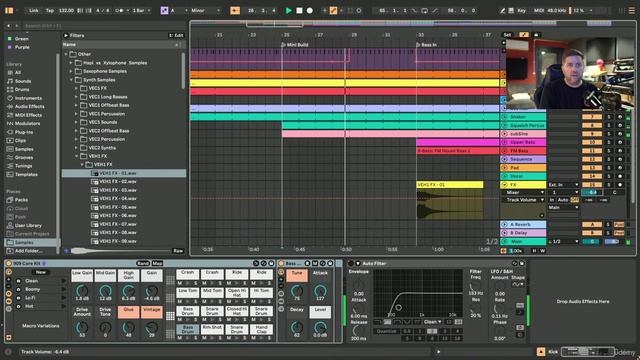Image resolution: width=640 pixels, height=360 pixels.
Task: Click the Set locator button
Action: point(507,35)
